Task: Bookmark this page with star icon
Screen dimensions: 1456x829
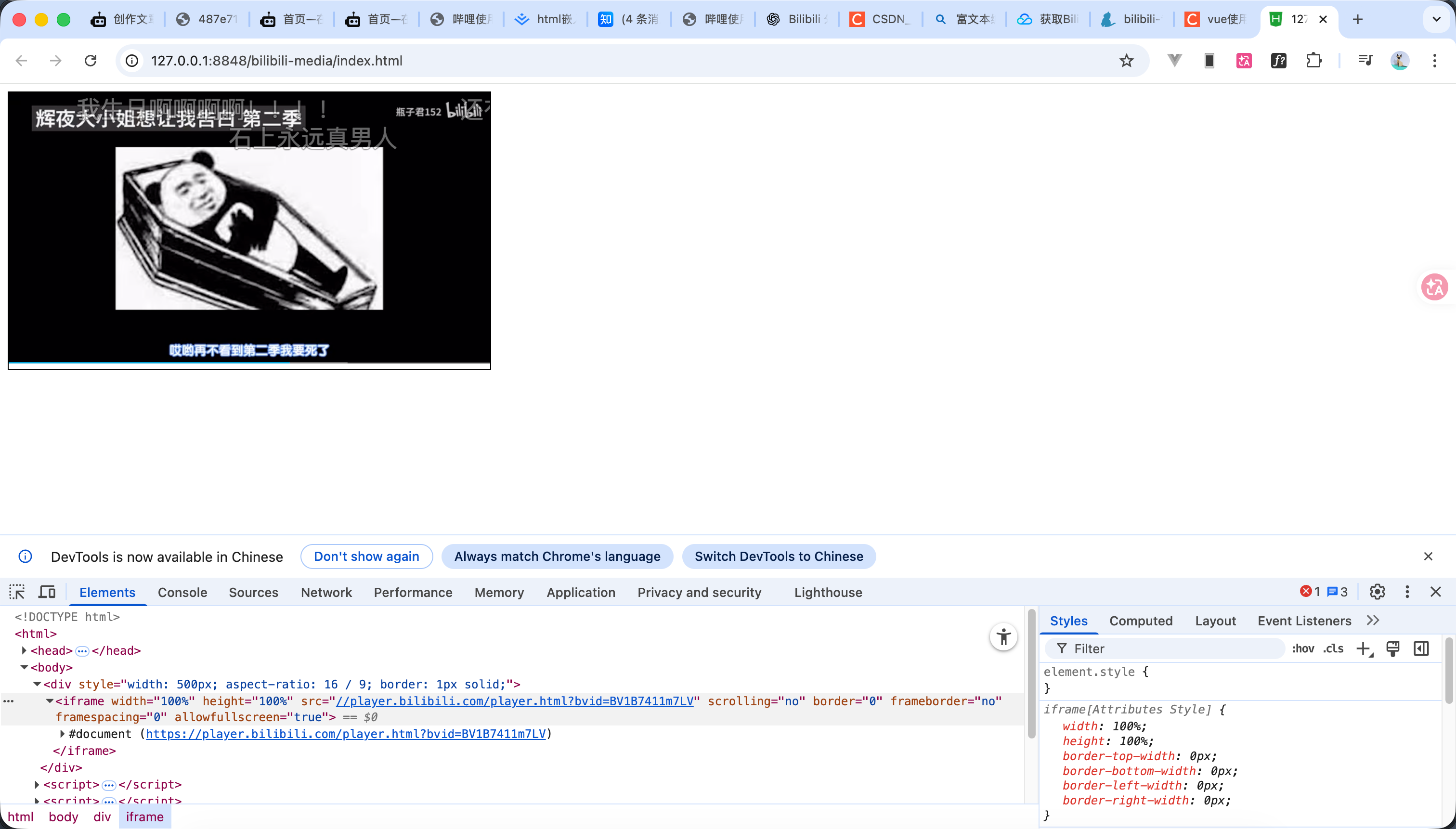Action: [x=1126, y=61]
